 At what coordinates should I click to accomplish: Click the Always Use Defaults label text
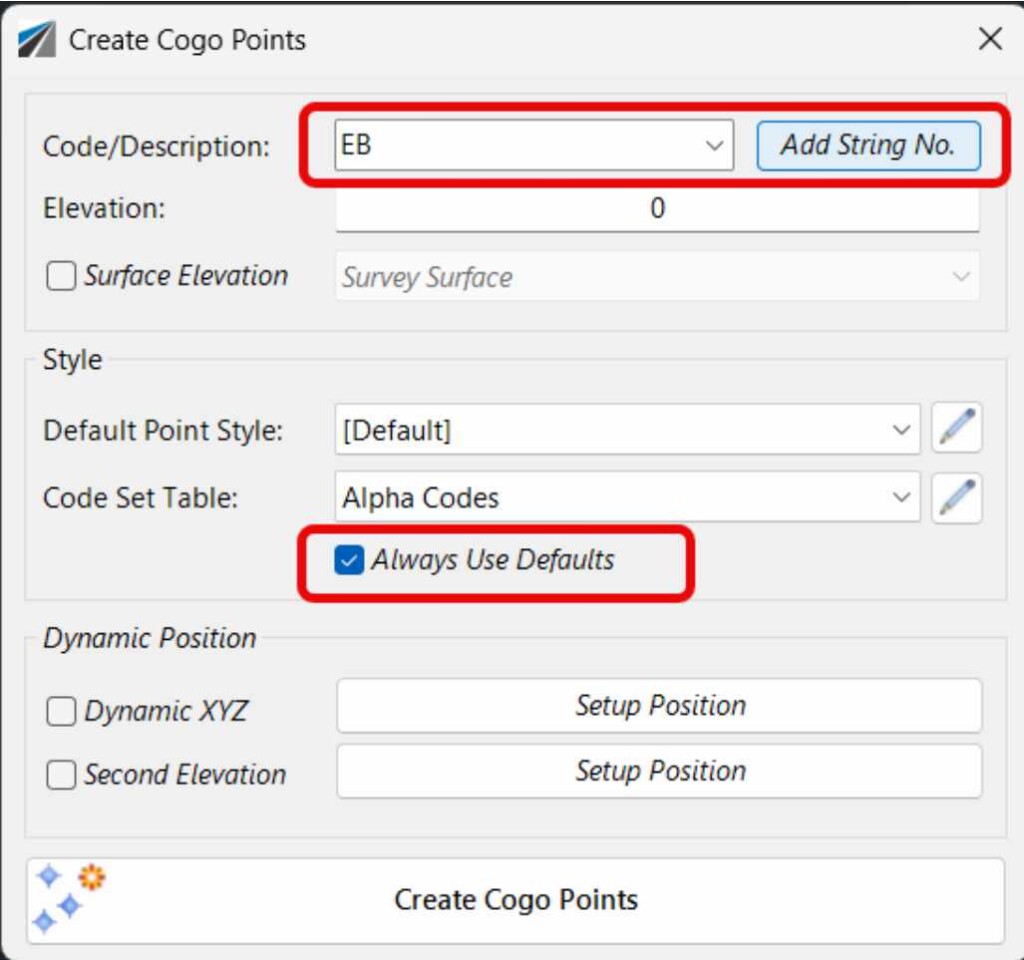click(493, 561)
